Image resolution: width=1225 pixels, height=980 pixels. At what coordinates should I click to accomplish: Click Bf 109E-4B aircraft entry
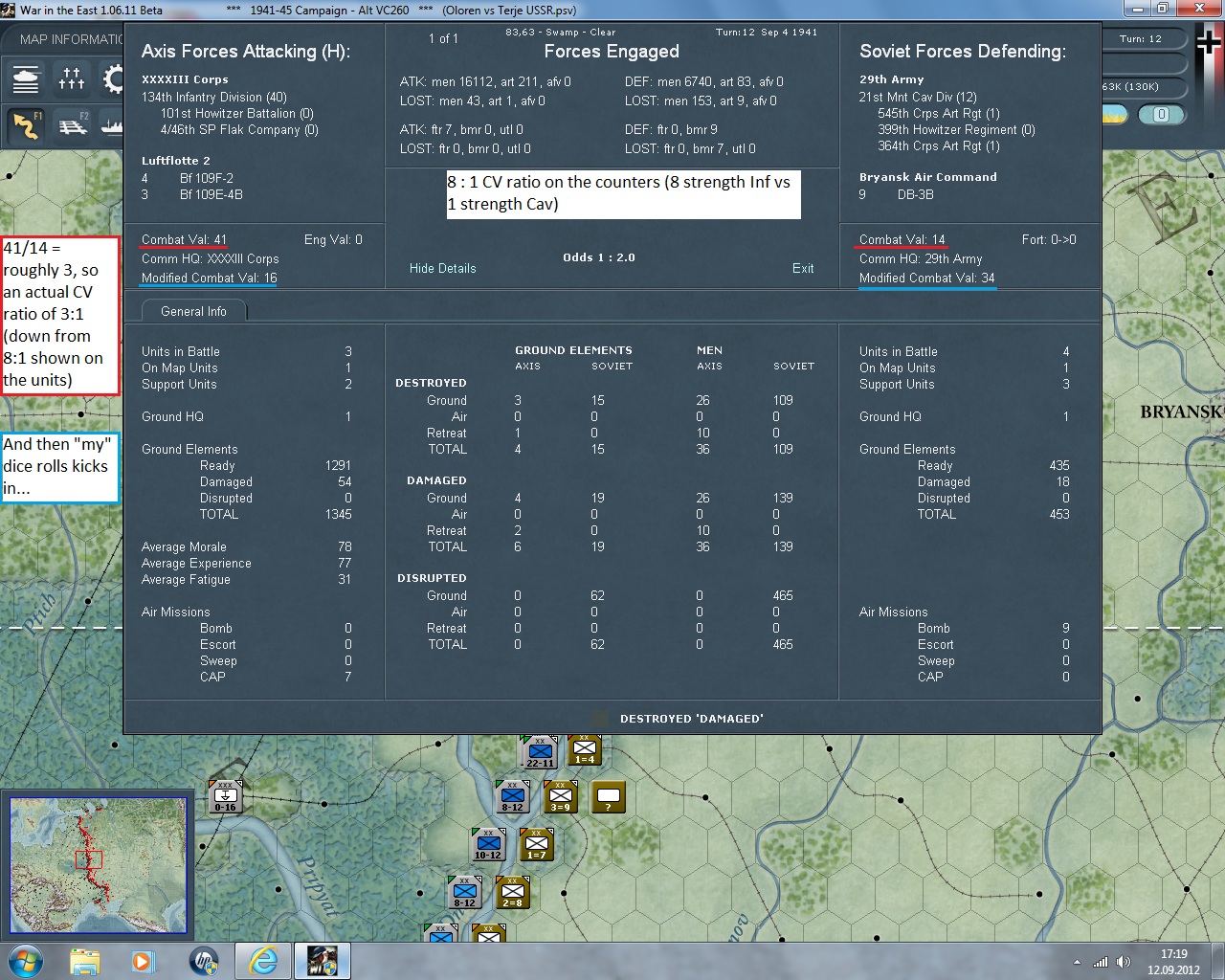[212, 195]
